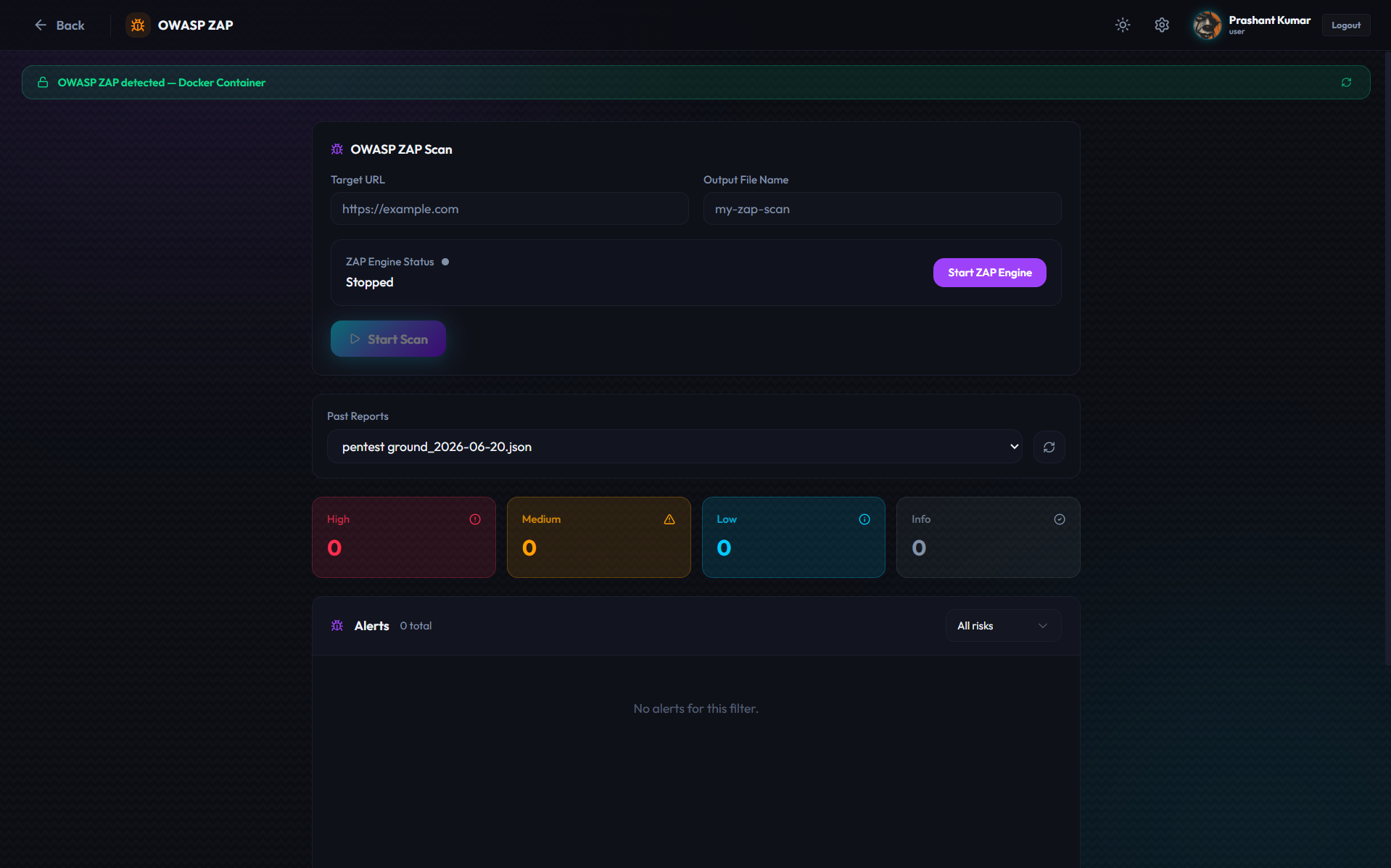Viewport: 1391px width, 868px height.
Task: Refresh the past reports list
Action: click(1049, 447)
